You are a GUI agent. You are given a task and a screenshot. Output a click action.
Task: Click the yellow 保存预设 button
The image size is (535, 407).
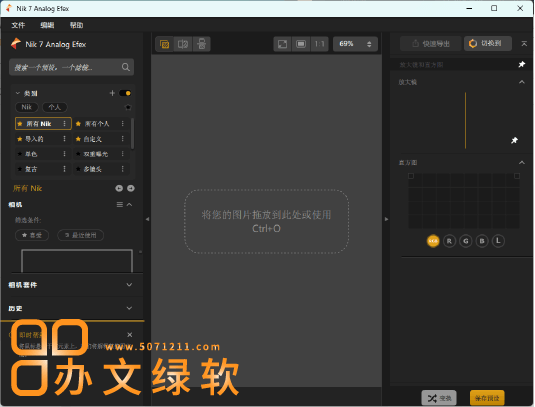[487, 398]
